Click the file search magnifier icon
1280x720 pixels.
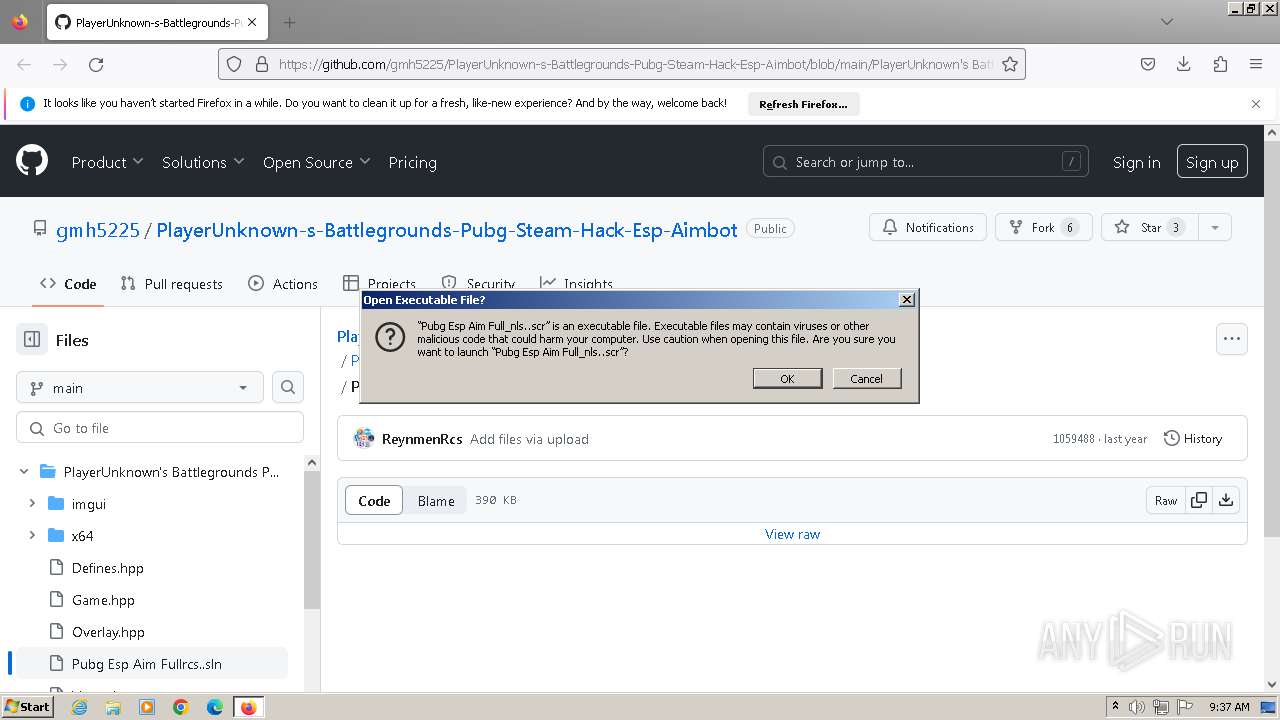288,388
